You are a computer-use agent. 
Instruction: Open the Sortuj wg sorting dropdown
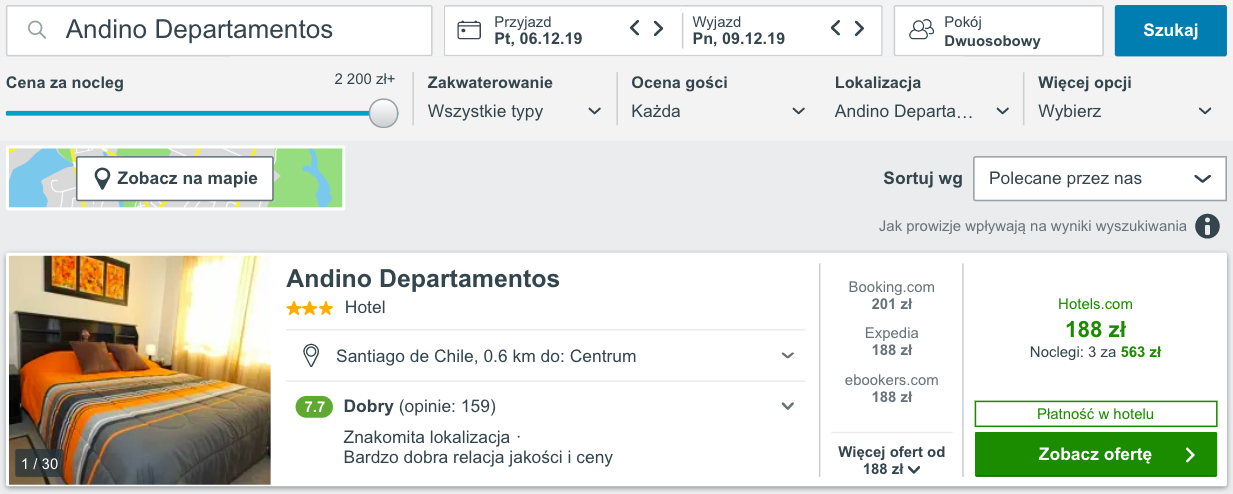click(1099, 179)
